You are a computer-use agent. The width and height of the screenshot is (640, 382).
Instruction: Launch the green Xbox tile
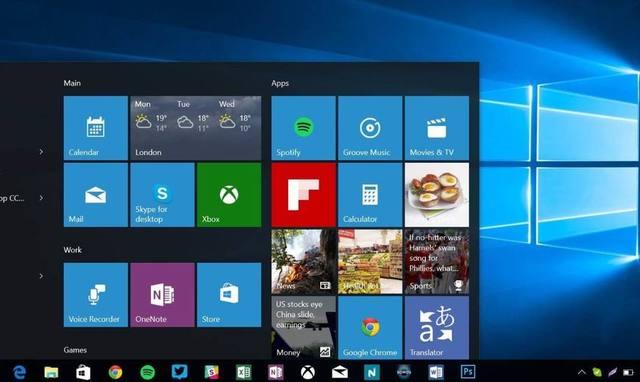229,195
